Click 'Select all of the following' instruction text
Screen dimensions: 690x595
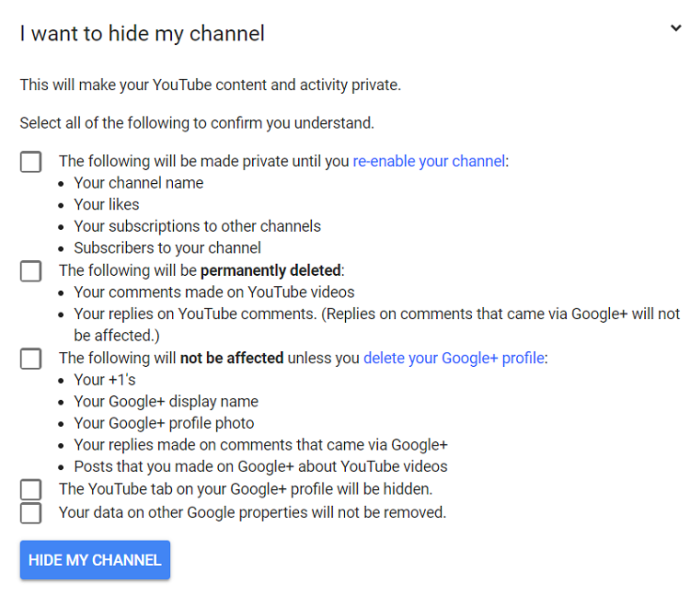[x=197, y=123]
